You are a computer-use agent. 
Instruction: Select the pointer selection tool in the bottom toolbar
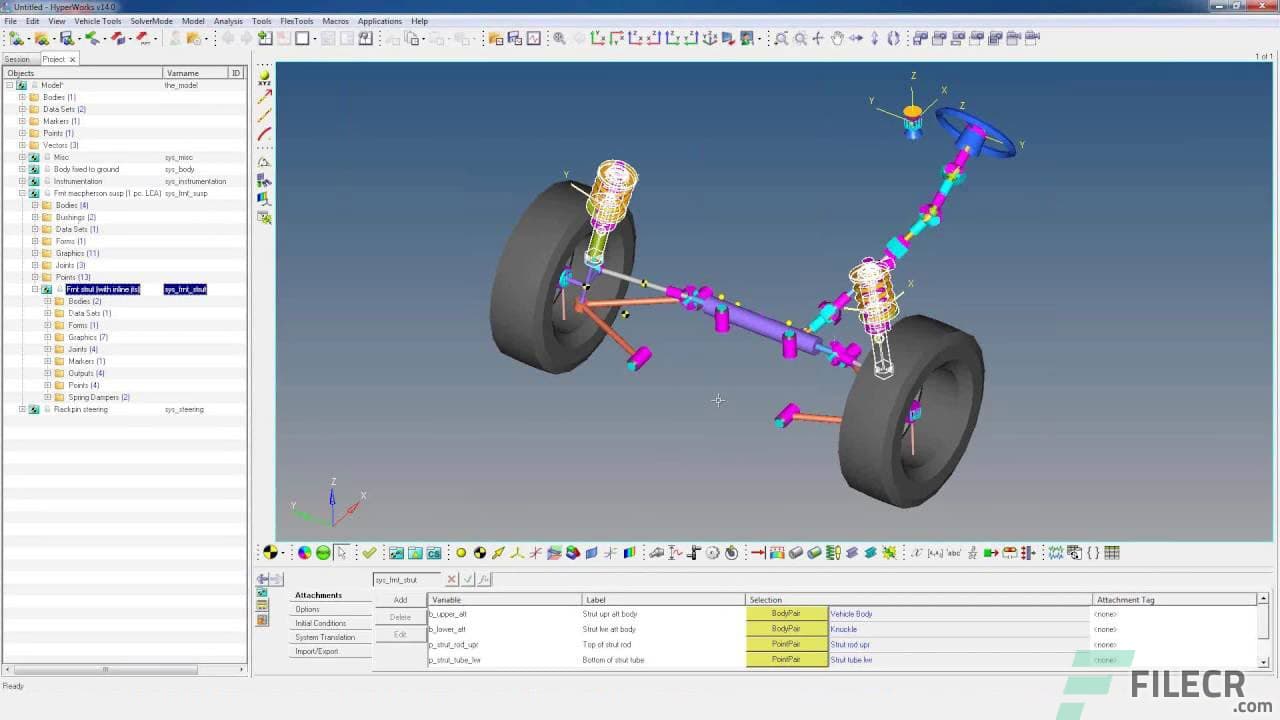coord(340,551)
